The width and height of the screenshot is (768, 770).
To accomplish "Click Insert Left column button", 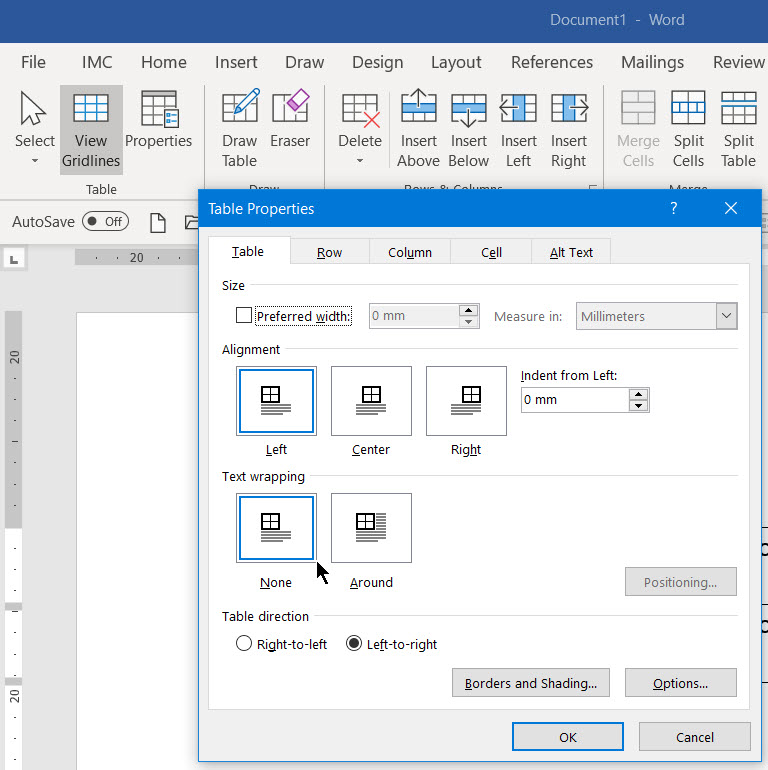I will (x=519, y=130).
